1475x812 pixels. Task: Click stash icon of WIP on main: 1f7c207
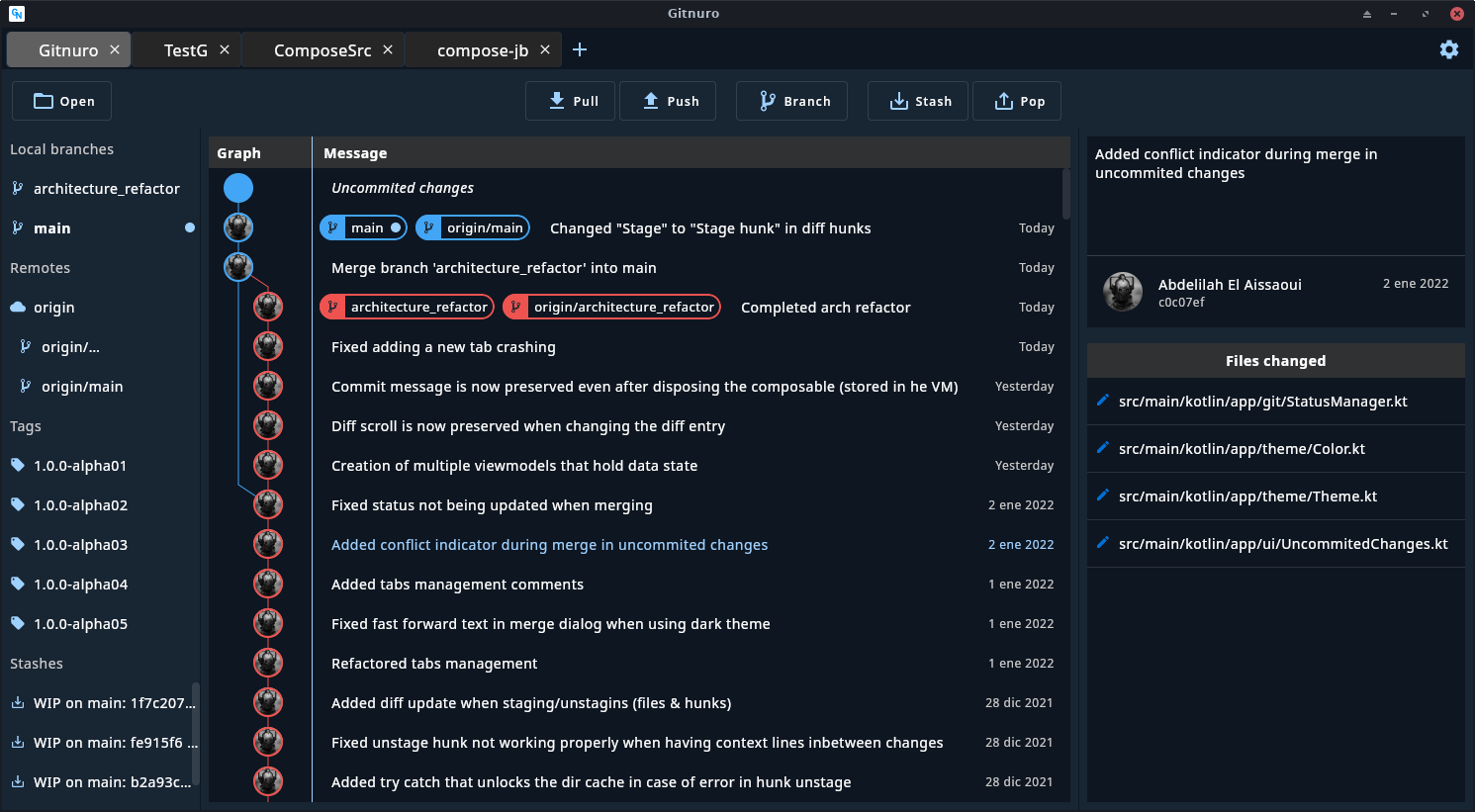pos(18,703)
